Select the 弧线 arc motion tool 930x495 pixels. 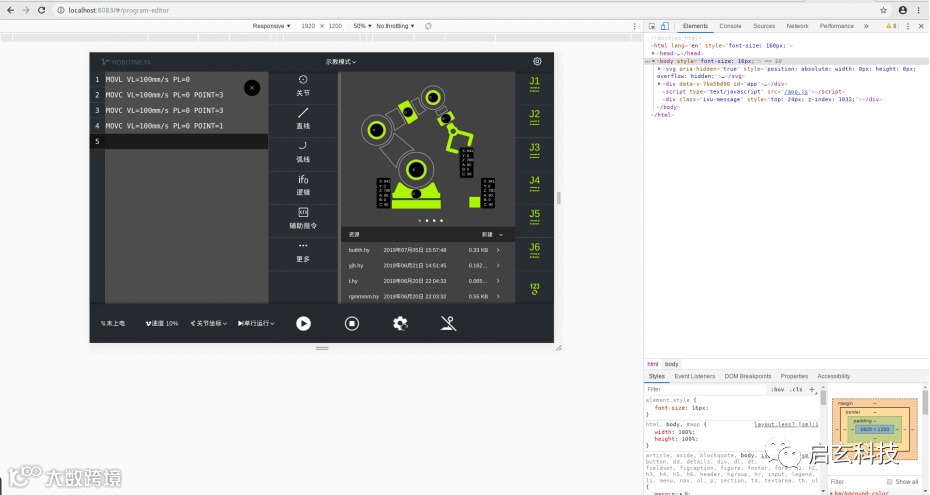pyautogui.click(x=303, y=152)
